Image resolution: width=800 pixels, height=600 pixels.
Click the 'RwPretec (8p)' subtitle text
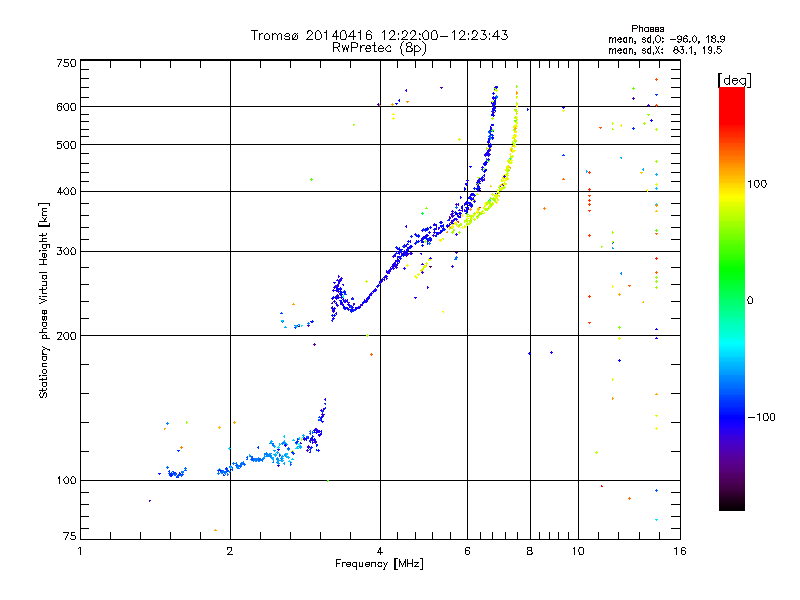pyautogui.click(x=379, y=48)
